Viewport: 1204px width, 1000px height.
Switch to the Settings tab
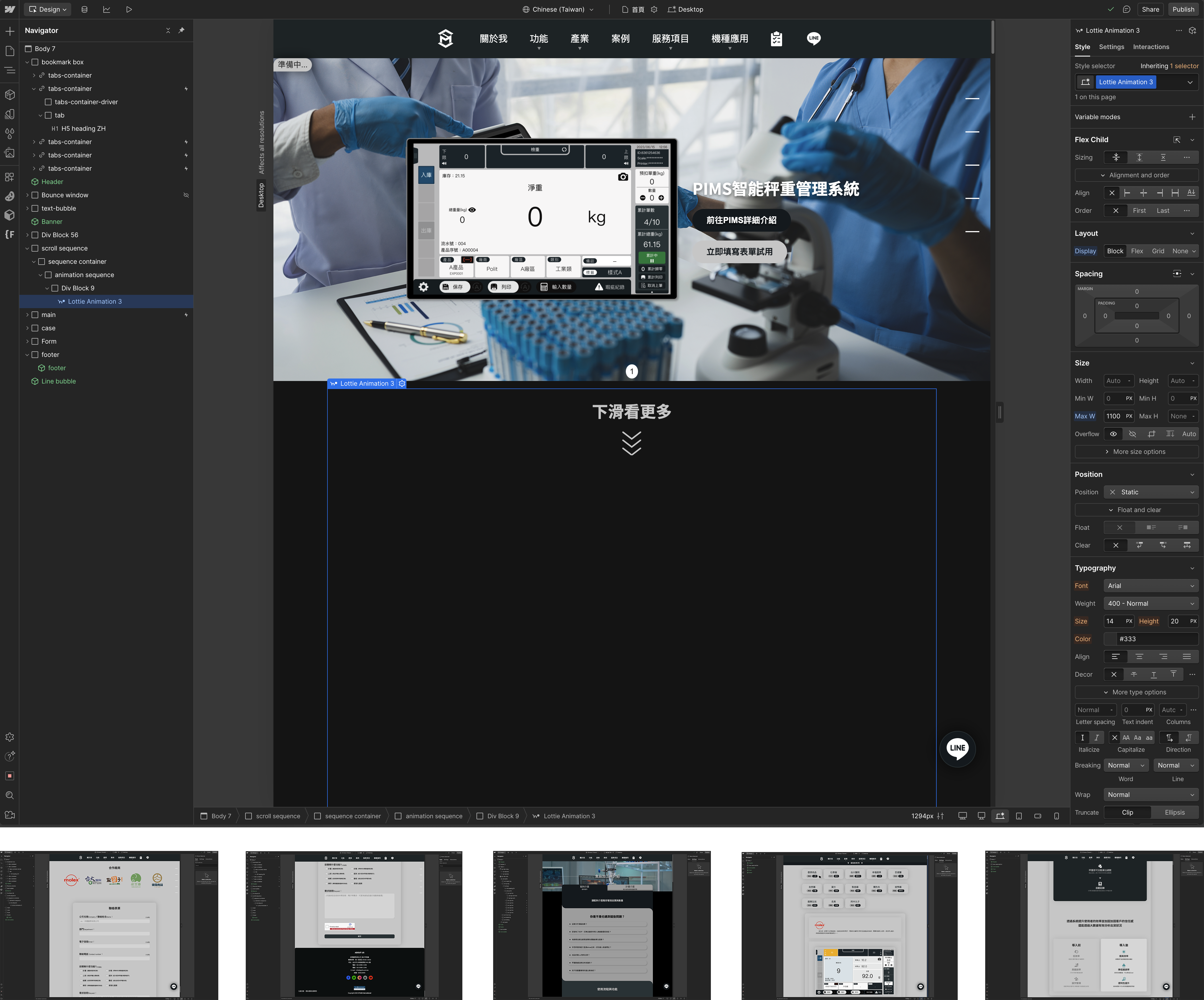coord(1111,47)
